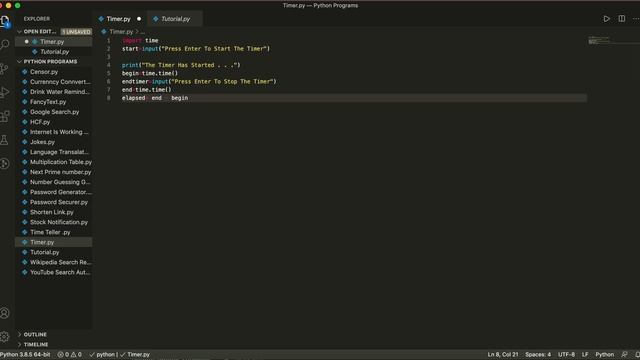Select Python 3.8.5 64-bit interpreter in status bar
The image size is (640, 360).
(x=25, y=355)
